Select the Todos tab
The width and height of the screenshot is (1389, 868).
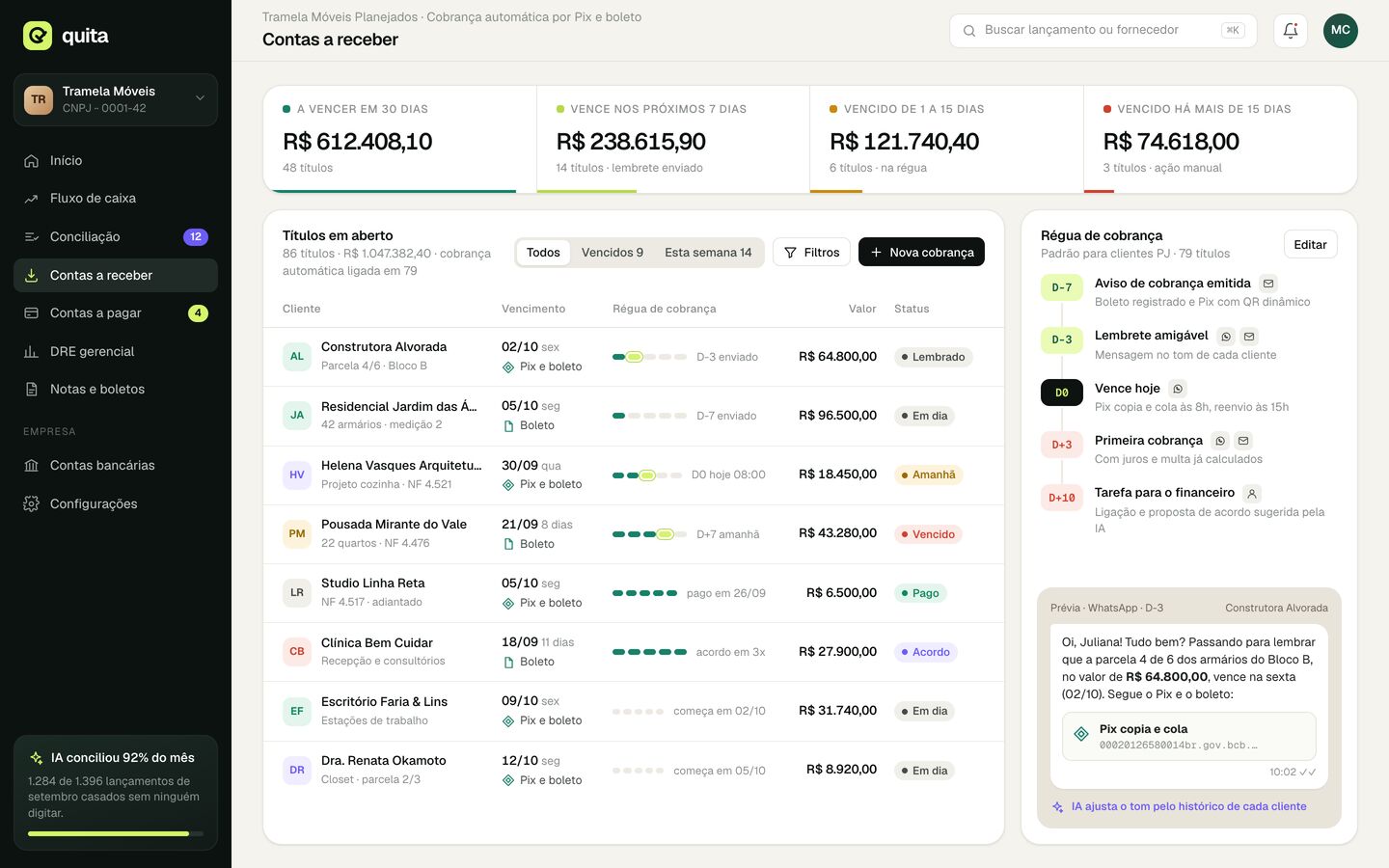pos(543,252)
